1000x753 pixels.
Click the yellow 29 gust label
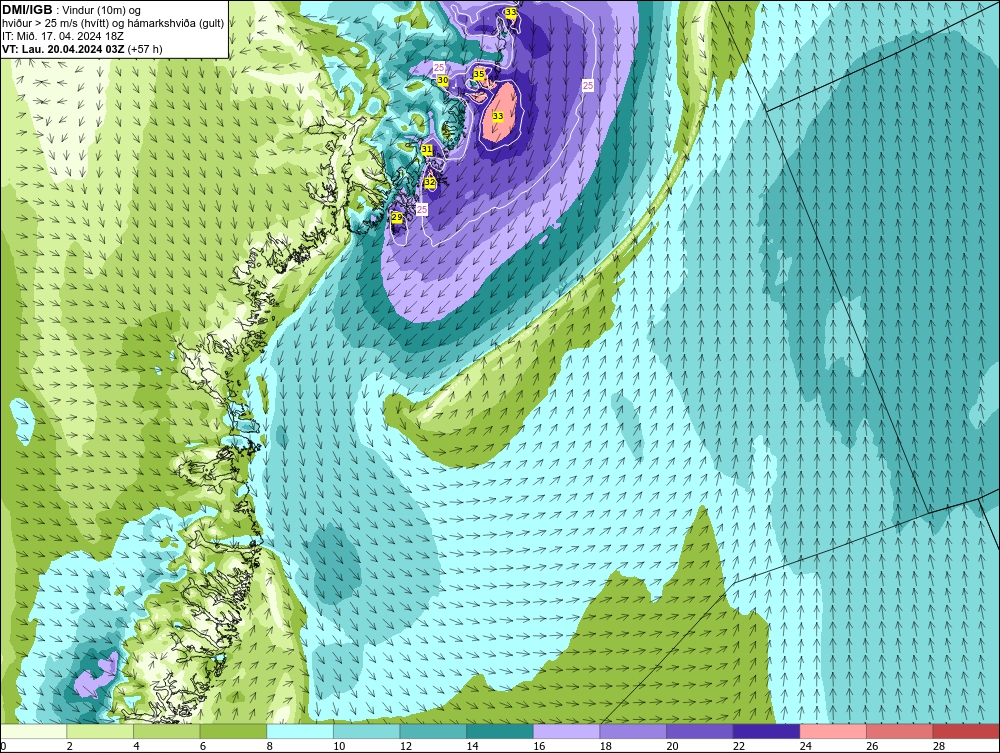397,218
